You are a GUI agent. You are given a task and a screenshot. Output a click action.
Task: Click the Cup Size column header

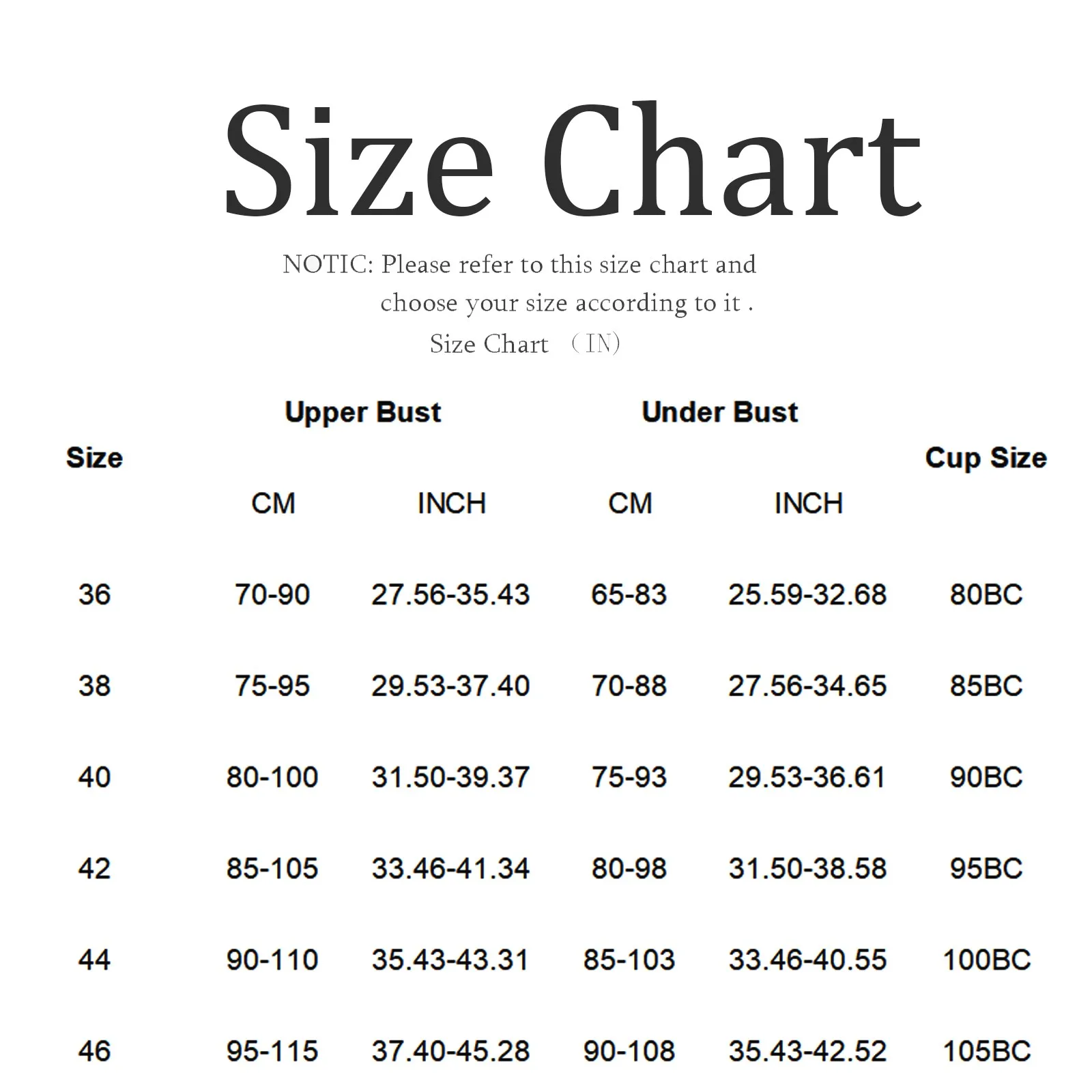point(986,458)
